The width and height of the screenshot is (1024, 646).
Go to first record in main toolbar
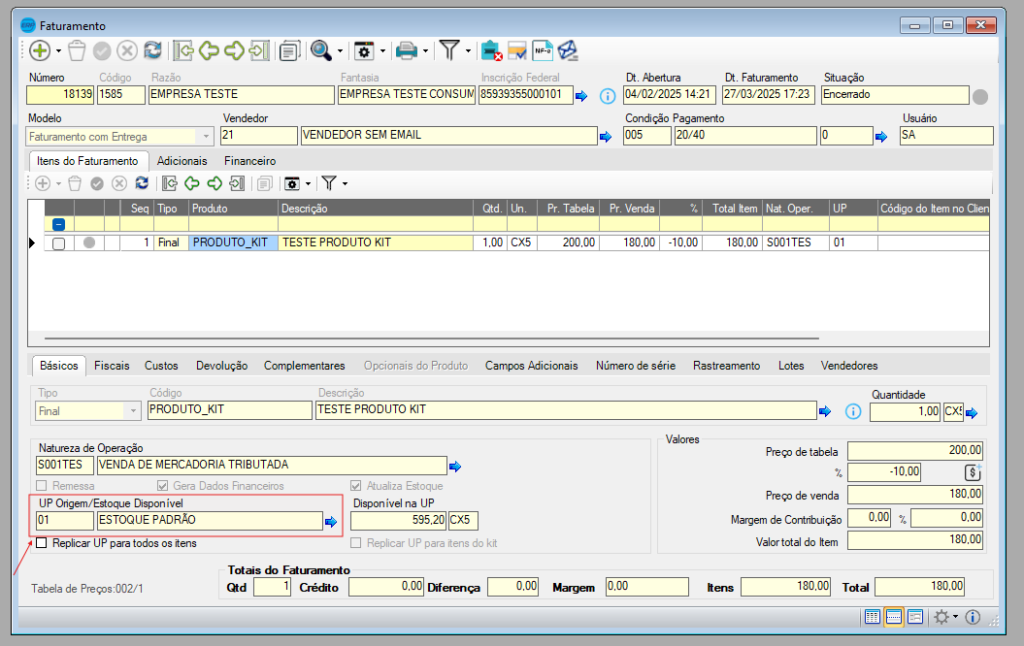(184, 50)
